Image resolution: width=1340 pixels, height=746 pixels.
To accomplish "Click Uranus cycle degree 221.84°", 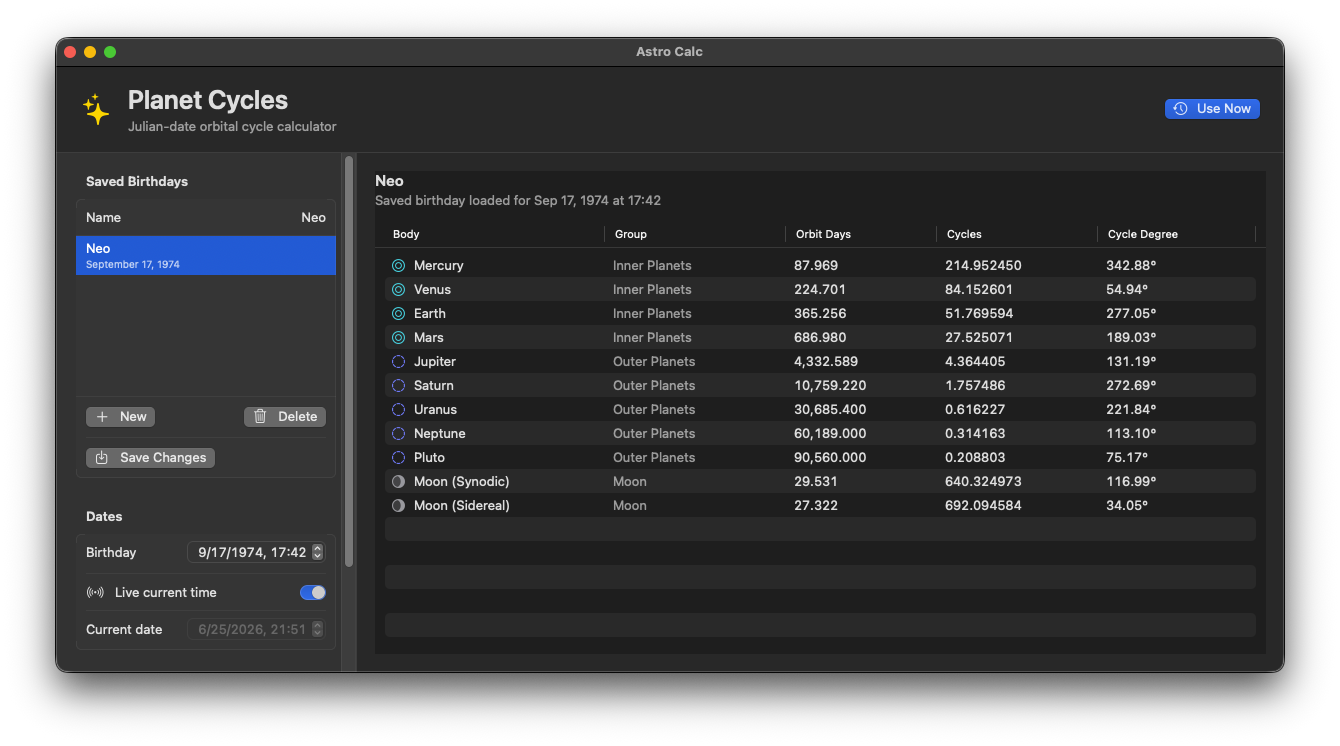I will click(x=1131, y=410).
